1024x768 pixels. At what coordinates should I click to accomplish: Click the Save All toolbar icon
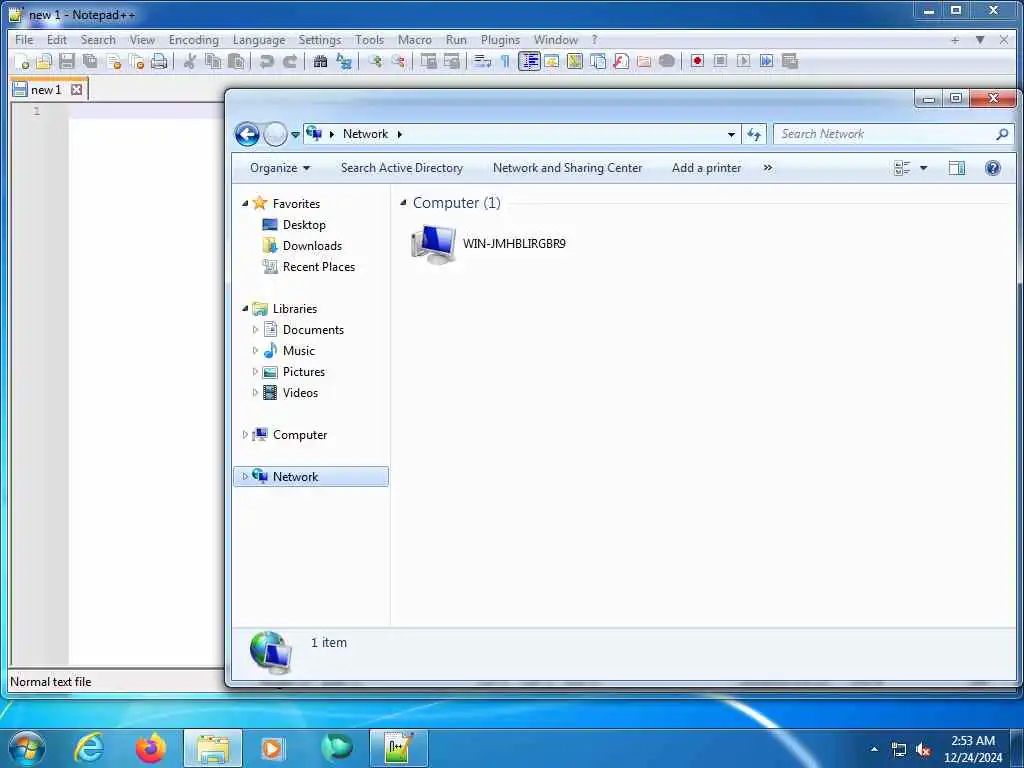tap(90, 61)
